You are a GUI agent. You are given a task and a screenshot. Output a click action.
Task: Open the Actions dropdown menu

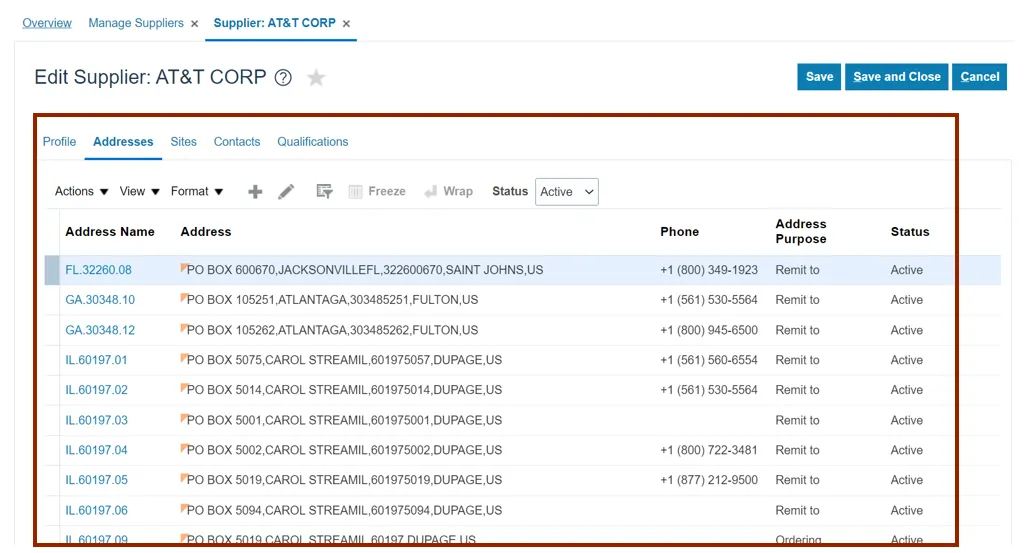pos(81,192)
